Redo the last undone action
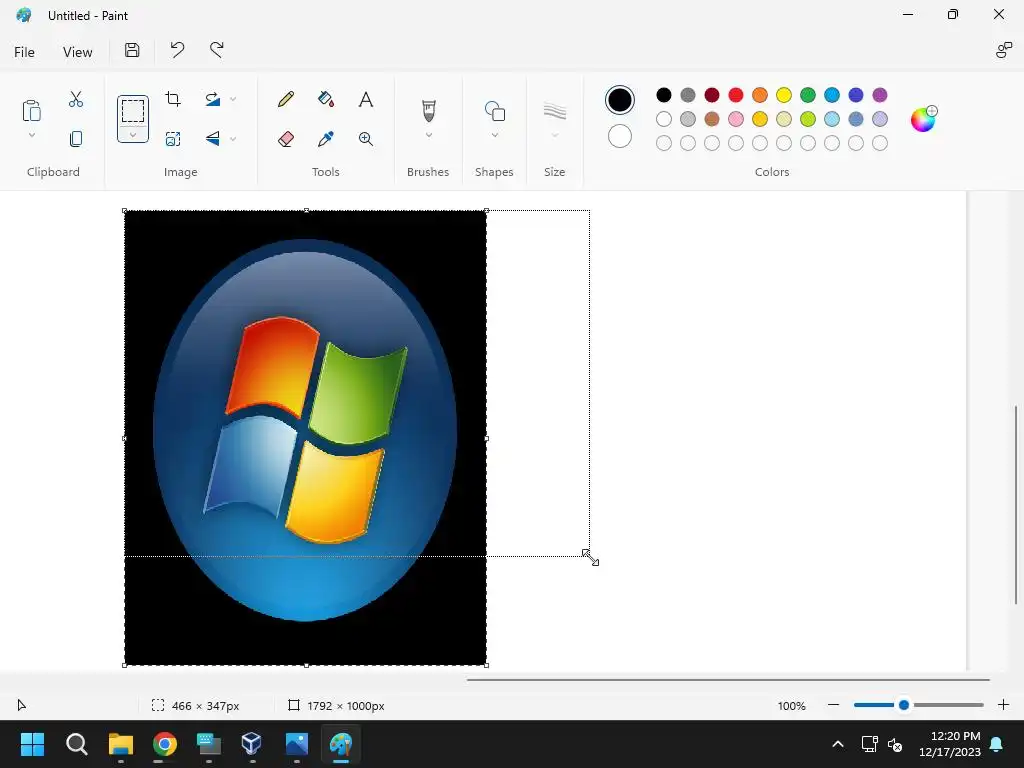This screenshot has width=1024, height=768. [217, 50]
